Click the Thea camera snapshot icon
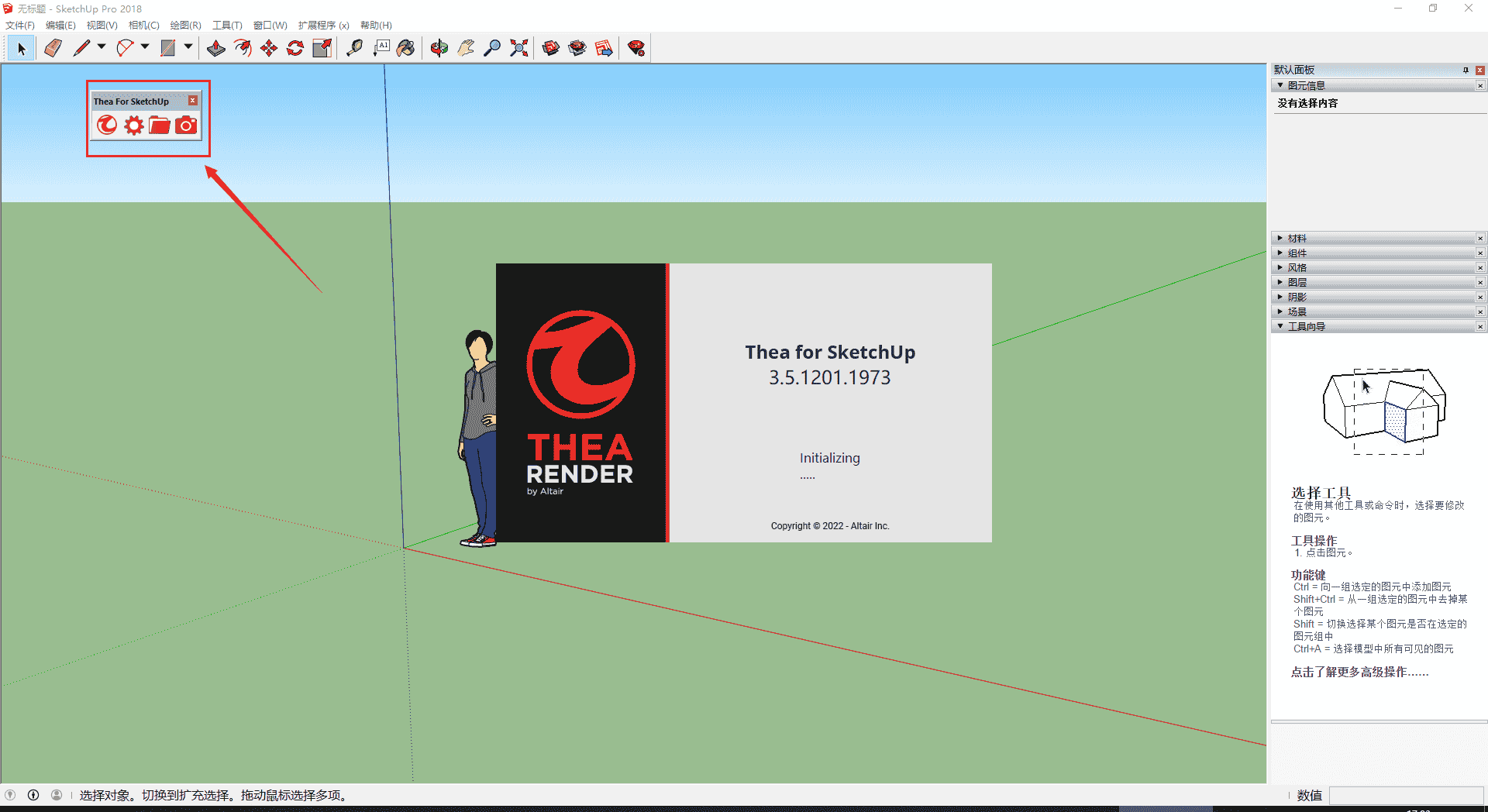This screenshot has width=1488, height=812. pyautogui.click(x=186, y=125)
